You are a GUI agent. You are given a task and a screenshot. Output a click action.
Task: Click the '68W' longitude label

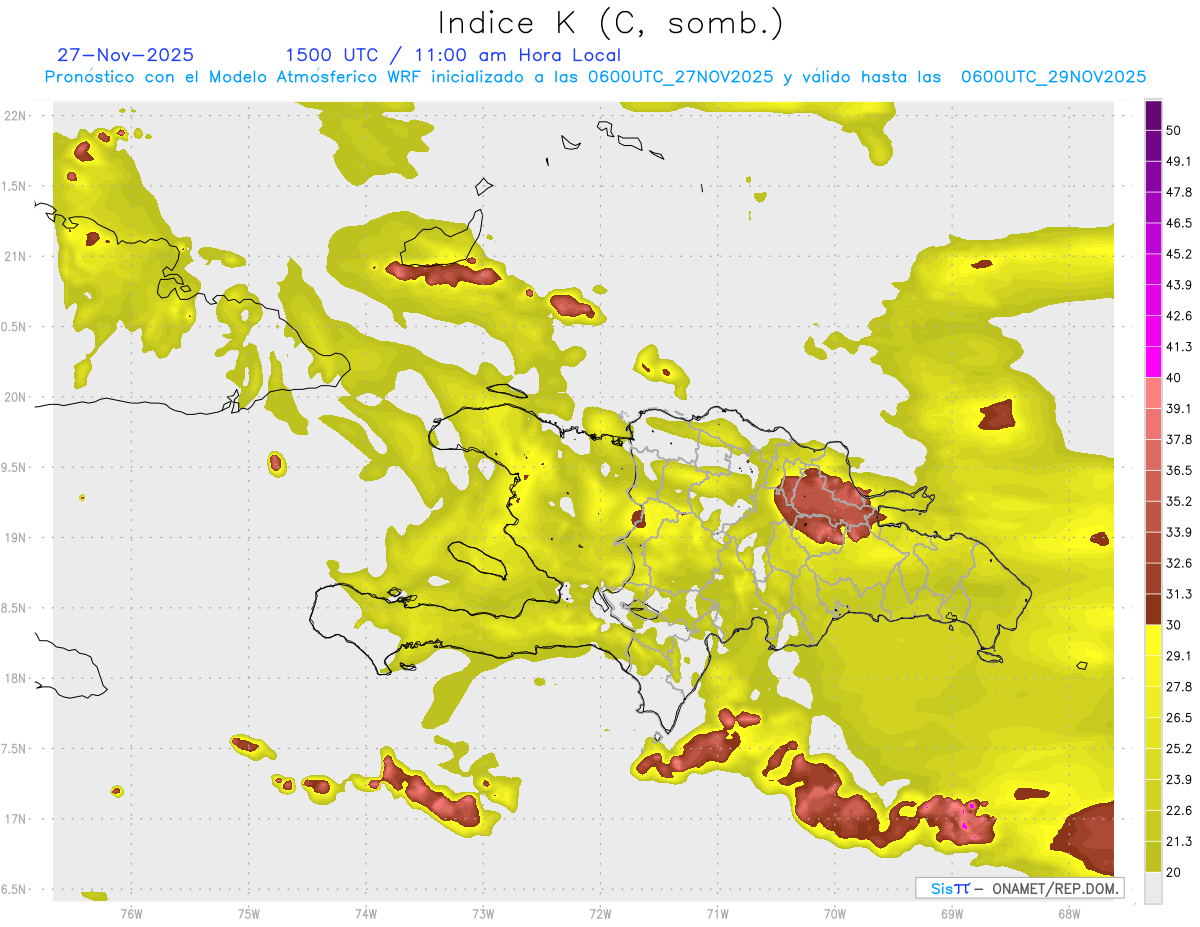pos(1068,913)
